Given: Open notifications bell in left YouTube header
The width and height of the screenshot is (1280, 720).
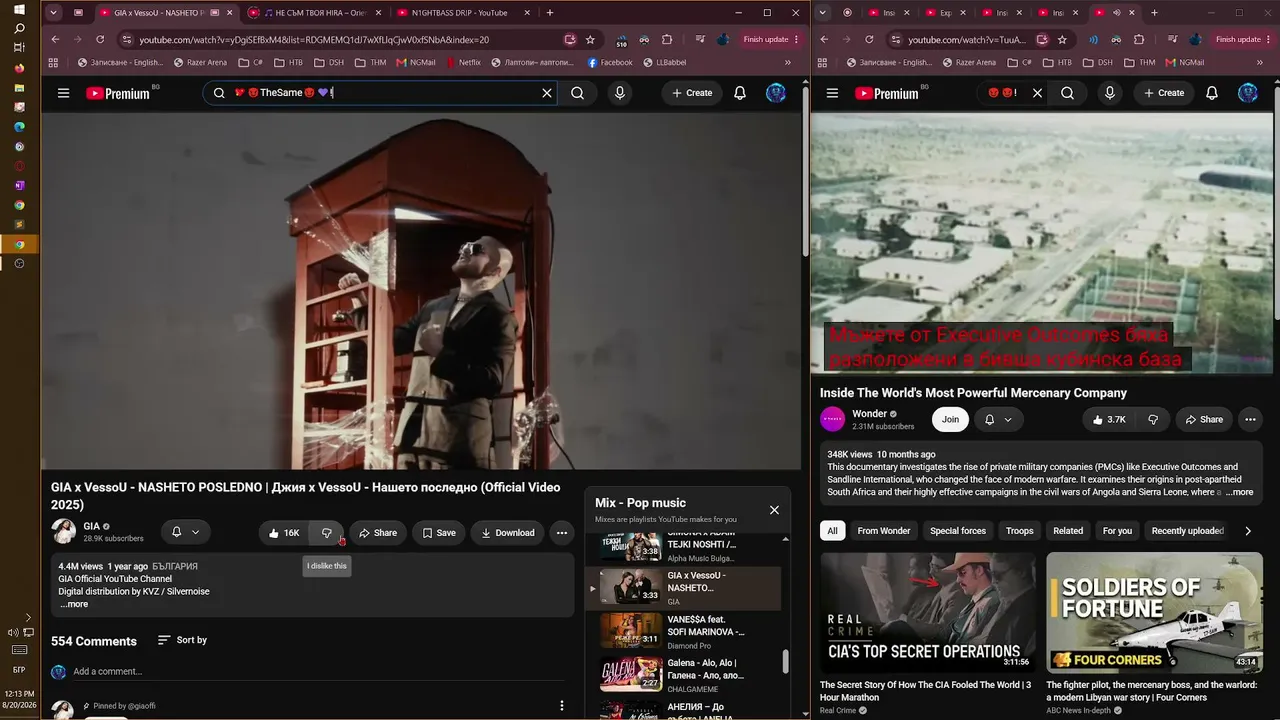Looking at the screenshot, I should 740,93.
